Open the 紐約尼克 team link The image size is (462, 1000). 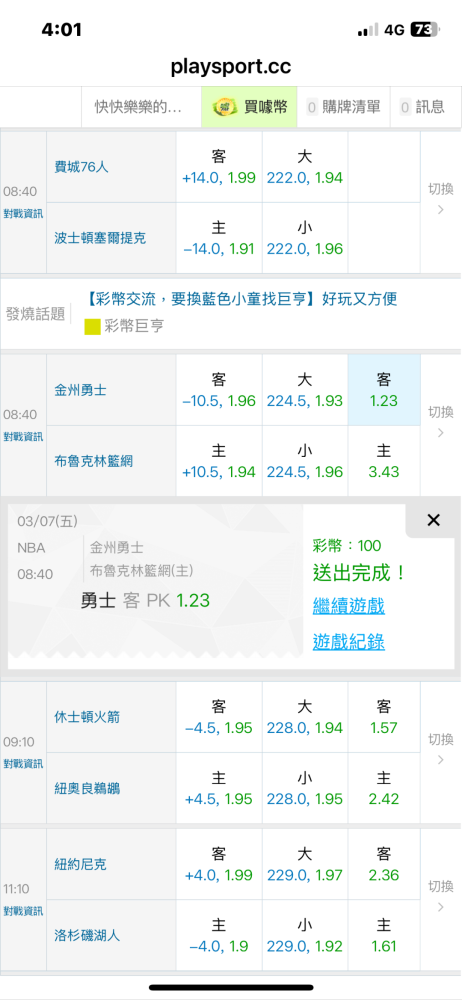point(80,865)
